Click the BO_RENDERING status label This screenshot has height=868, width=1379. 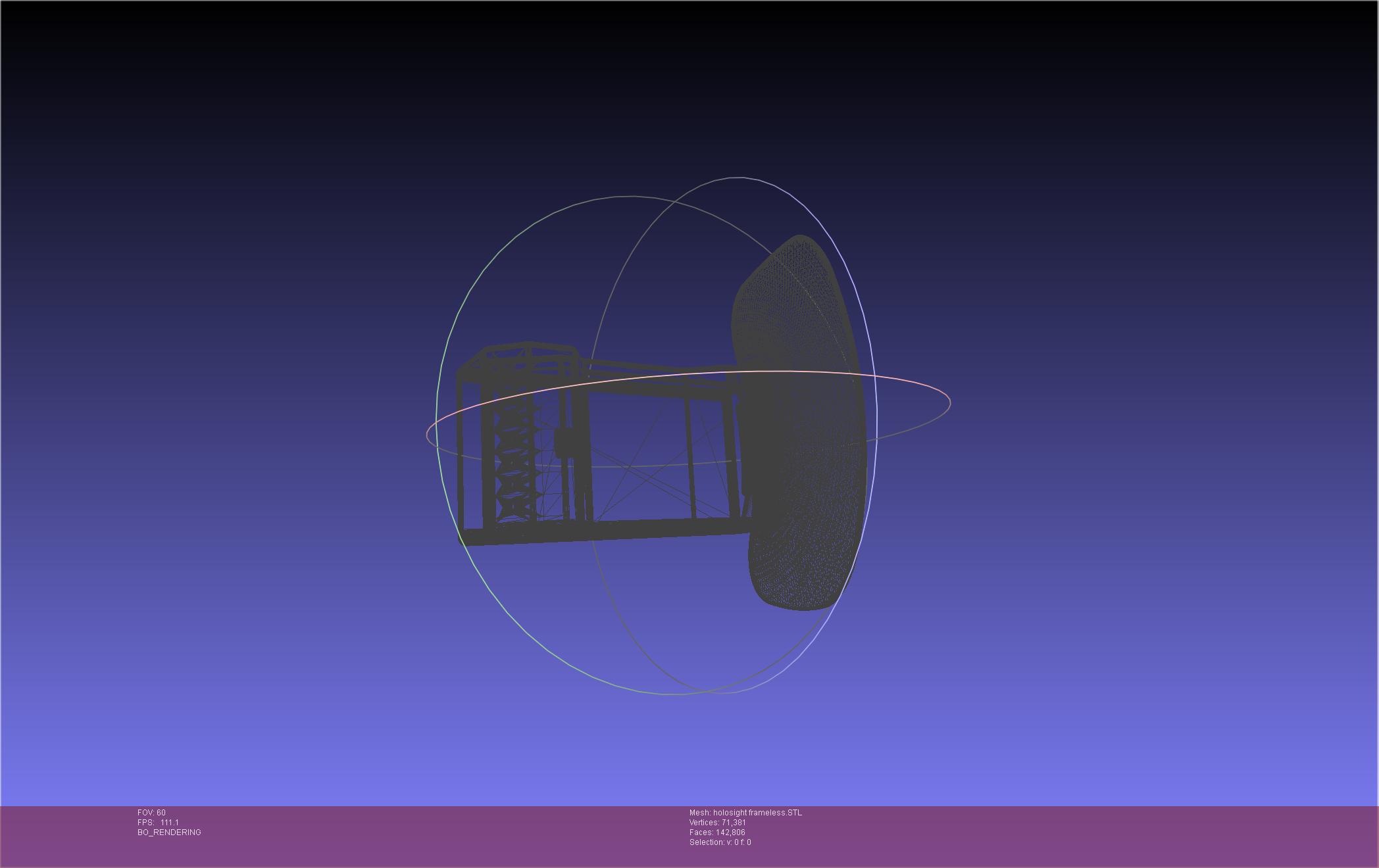point(169,832)
